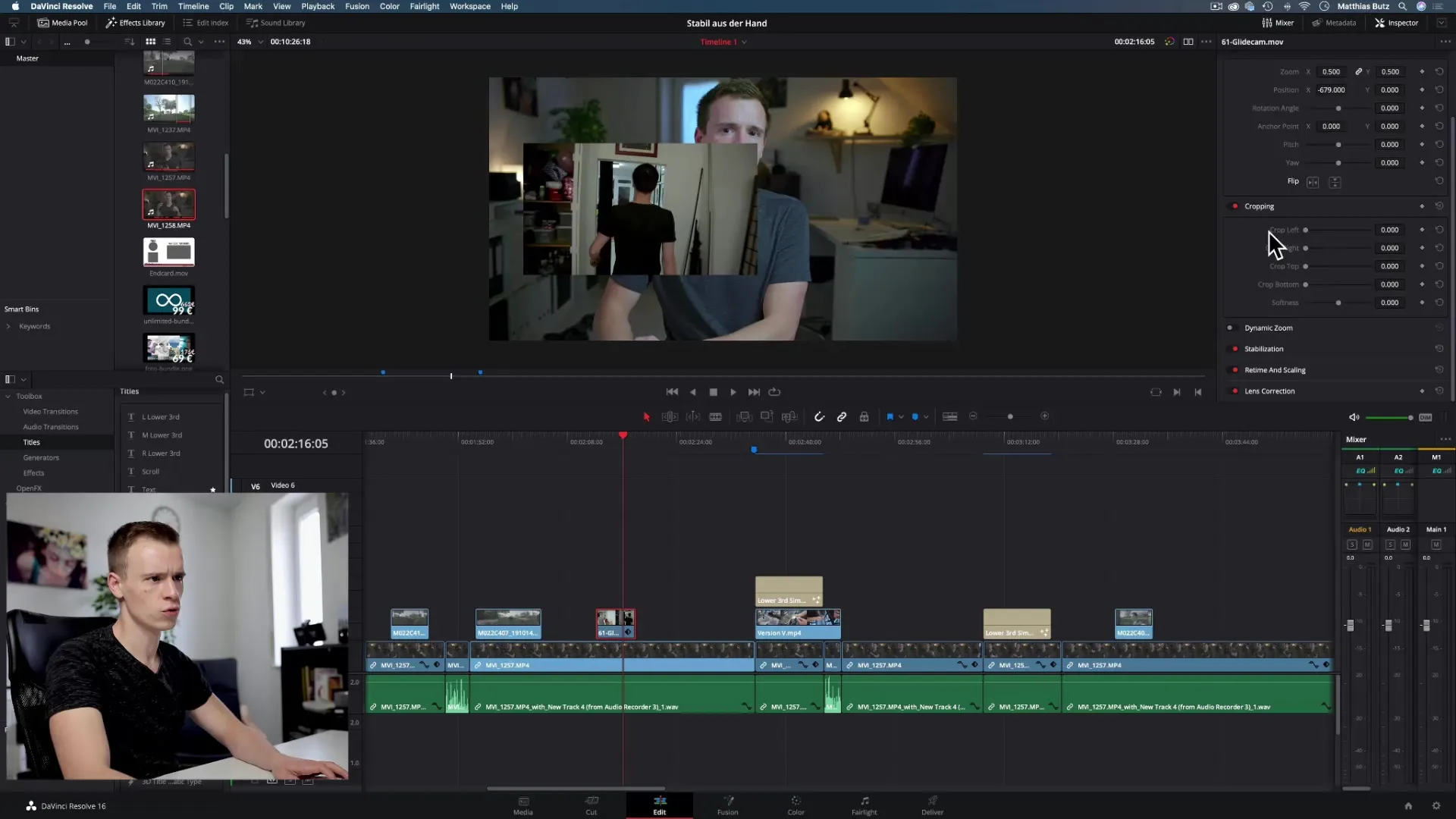This screenshot has height=819, width=1456.
Task: Click Flip horizontal icon in Inspector
Action: [1313, 182]
